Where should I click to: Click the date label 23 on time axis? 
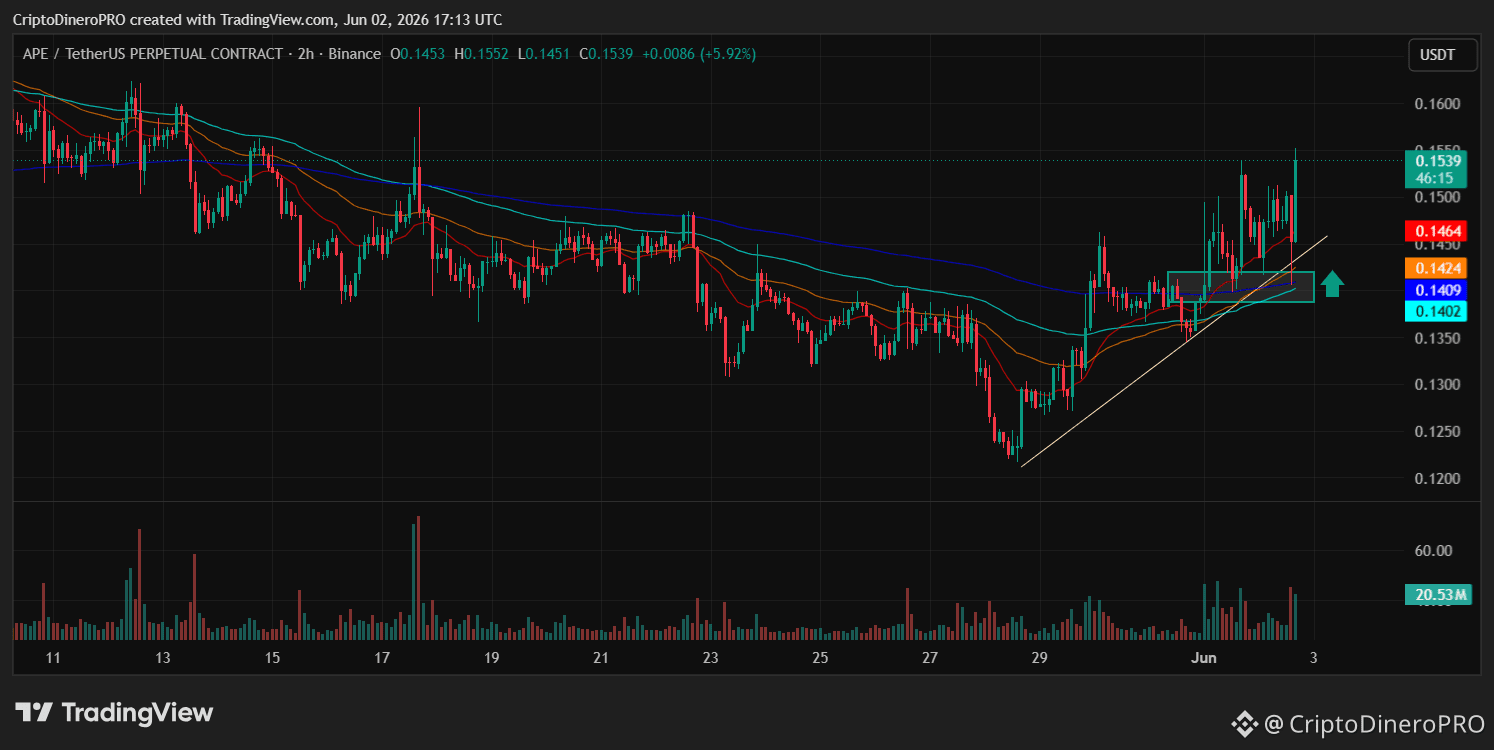pos(710,658)
